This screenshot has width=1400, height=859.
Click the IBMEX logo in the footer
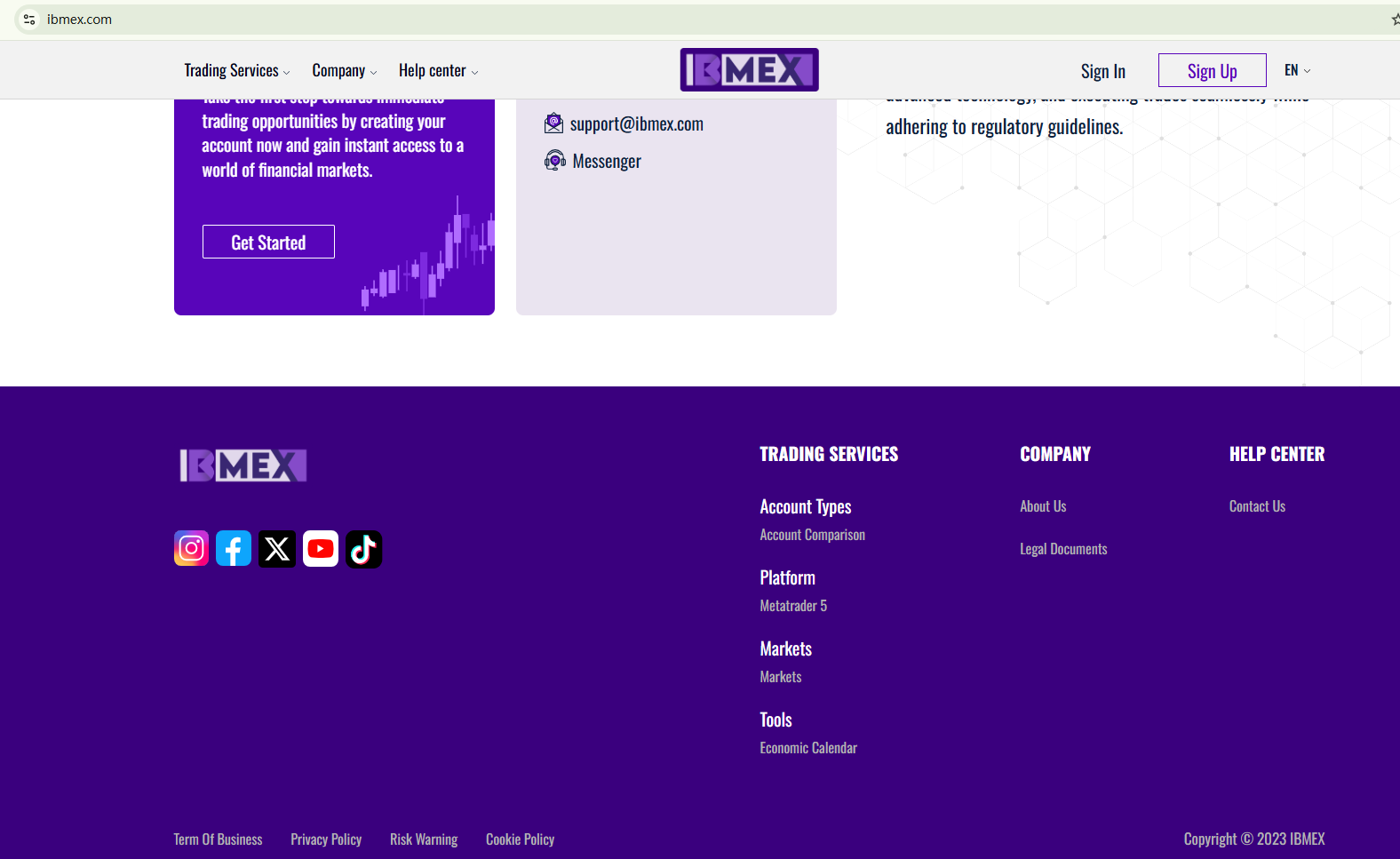click(243, 465)
